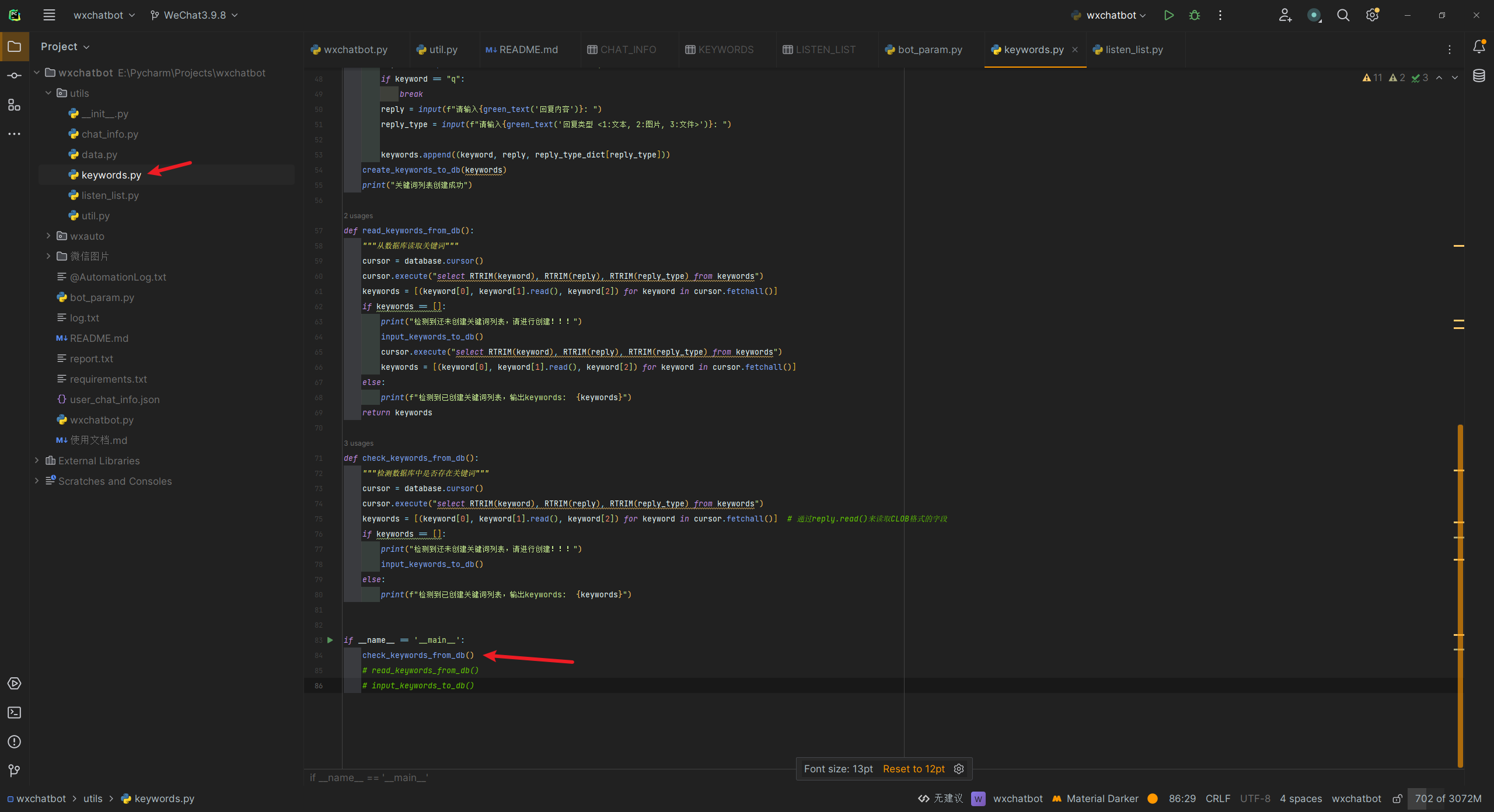Expand the wxauto folder
The image size is (1494, 812).
(x=48, y=236)
